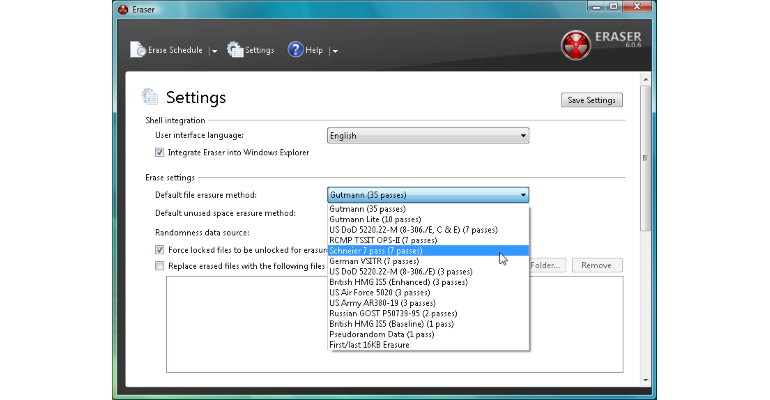
Task: Toggle Integrate Eraser into Windows Explorer checkbox
Action: [x=160, y=152]
